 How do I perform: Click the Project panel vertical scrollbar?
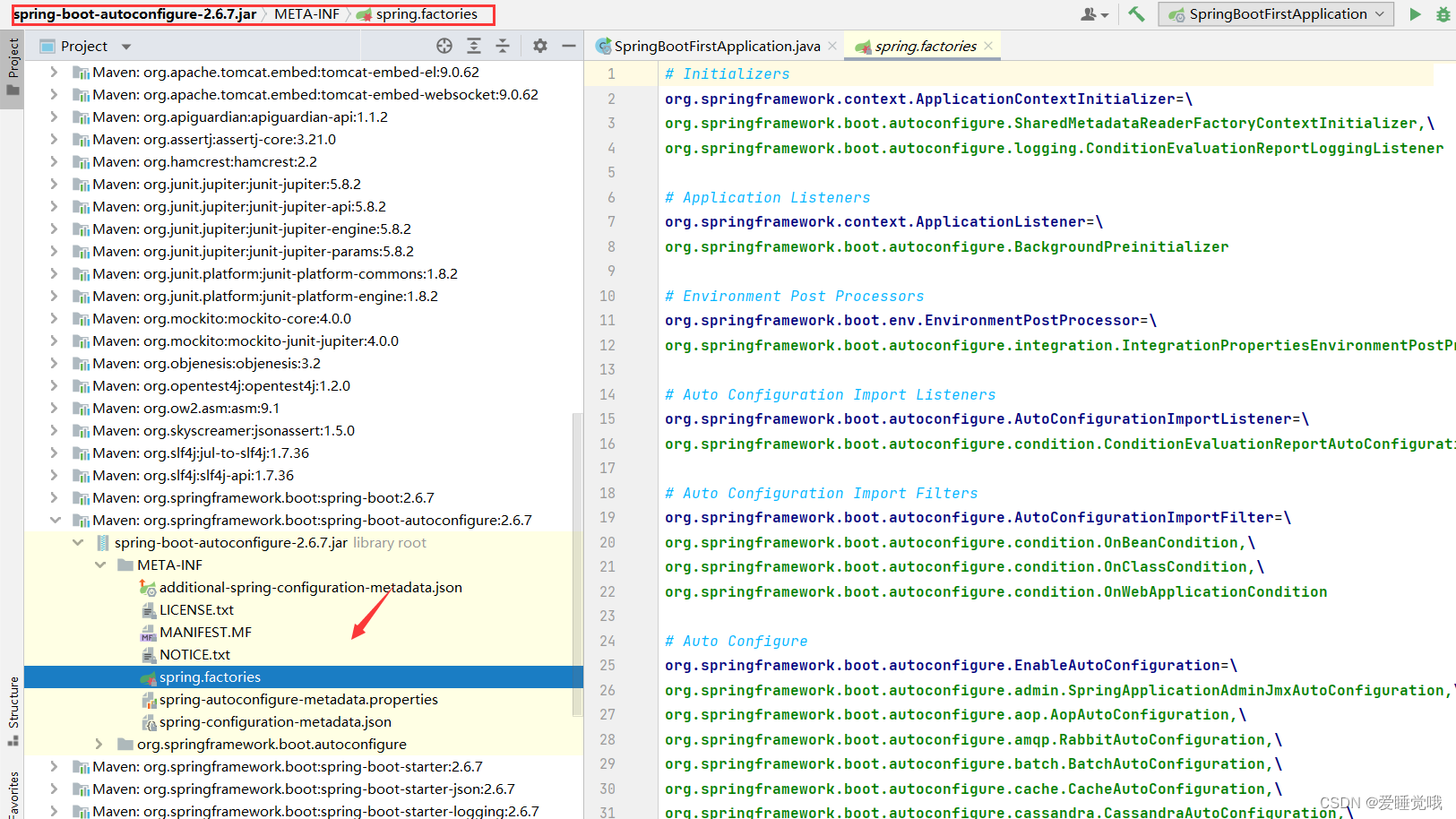pos(578,565)
